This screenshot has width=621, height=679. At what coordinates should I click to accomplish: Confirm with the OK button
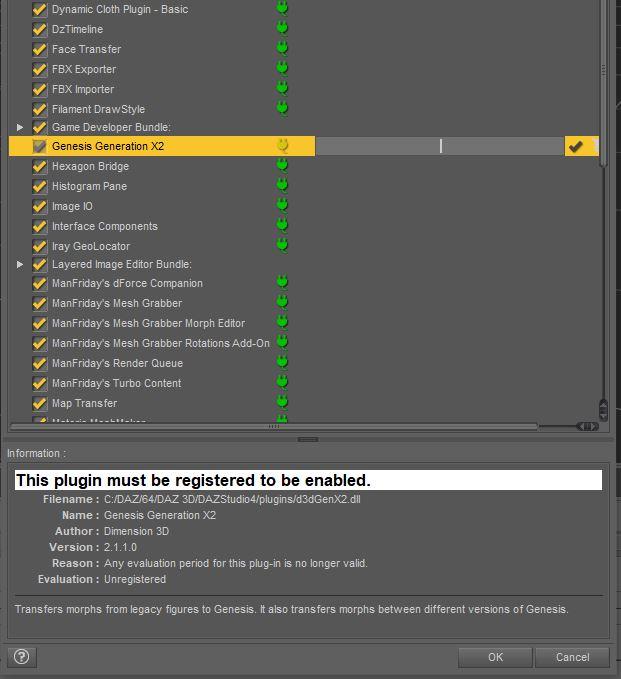coord(495,657)
